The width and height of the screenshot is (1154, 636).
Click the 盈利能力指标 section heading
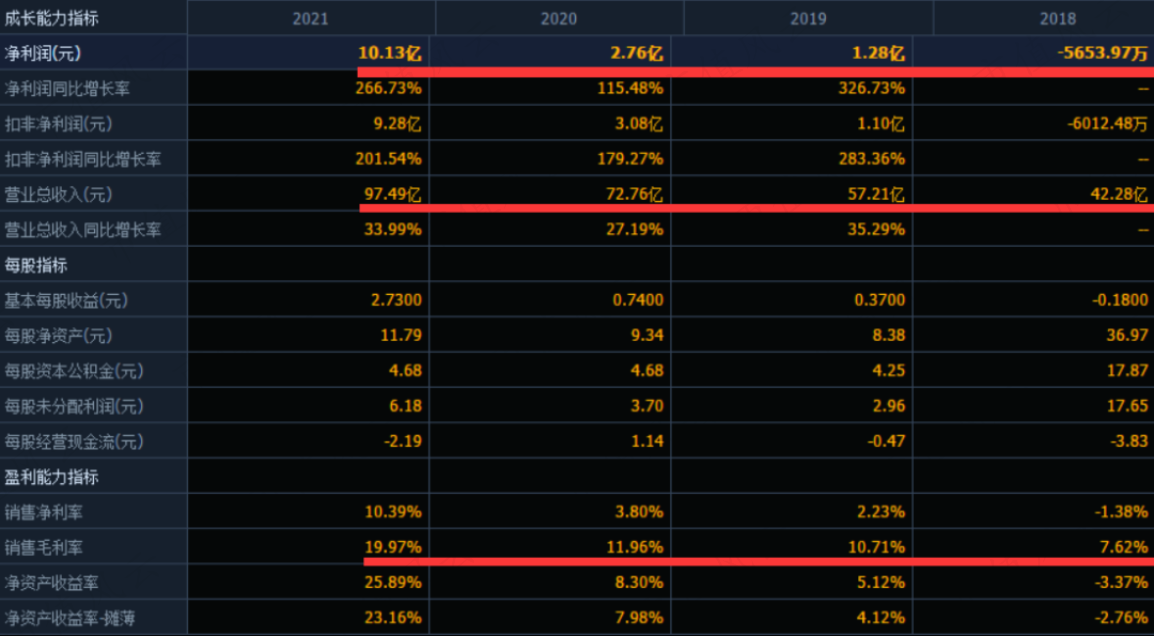point(52,477)
